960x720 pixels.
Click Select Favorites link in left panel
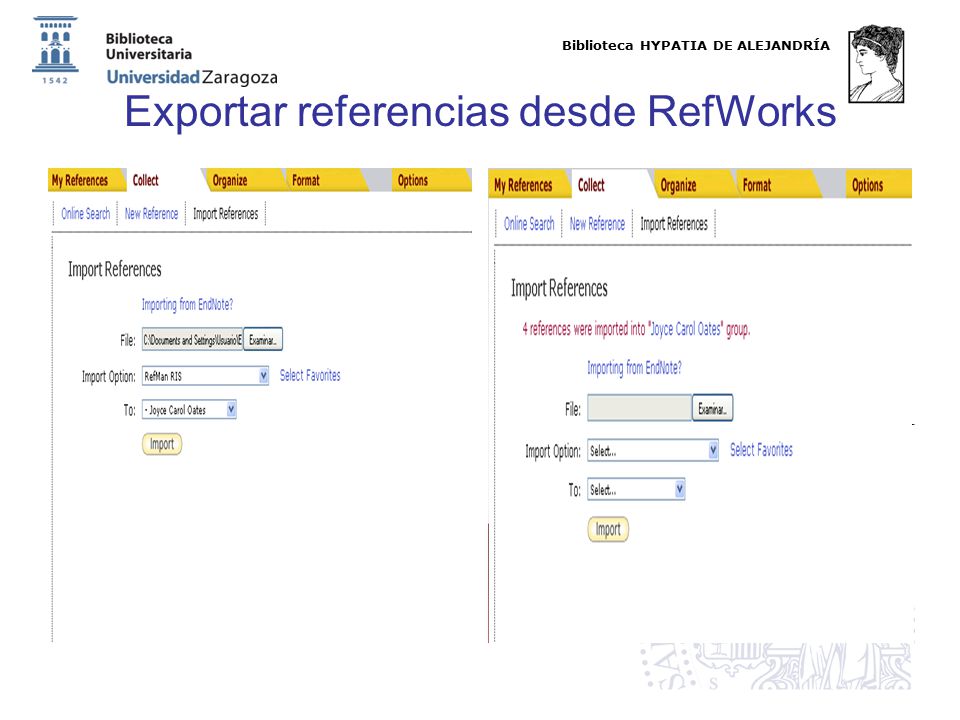(310, 375)
